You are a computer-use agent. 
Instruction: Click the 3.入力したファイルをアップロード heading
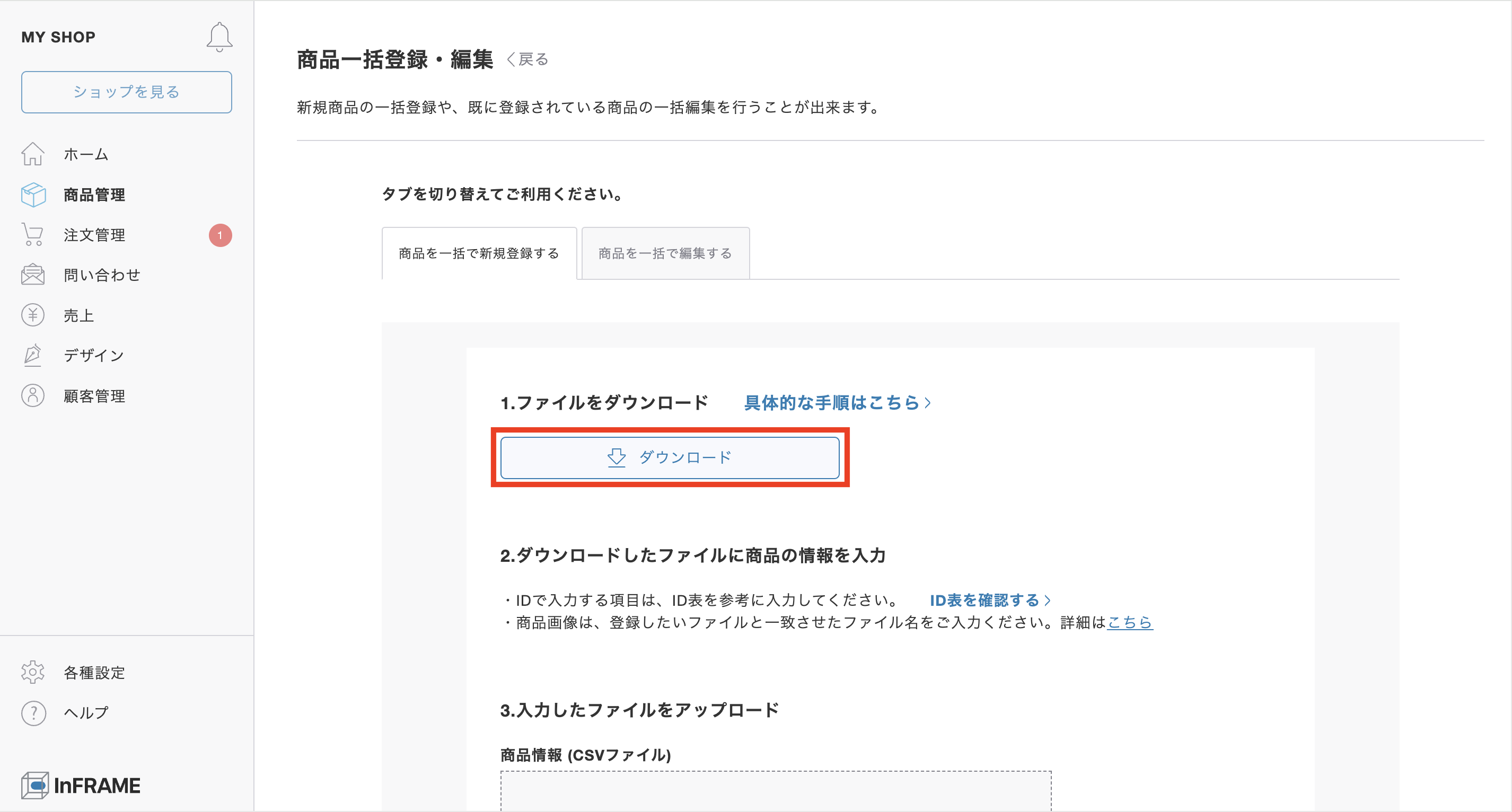point(639,710)
